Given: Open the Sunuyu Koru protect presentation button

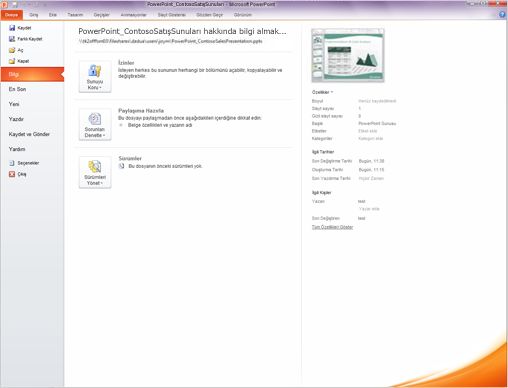Looking at the screenshot, I should [x=95, y=77].
